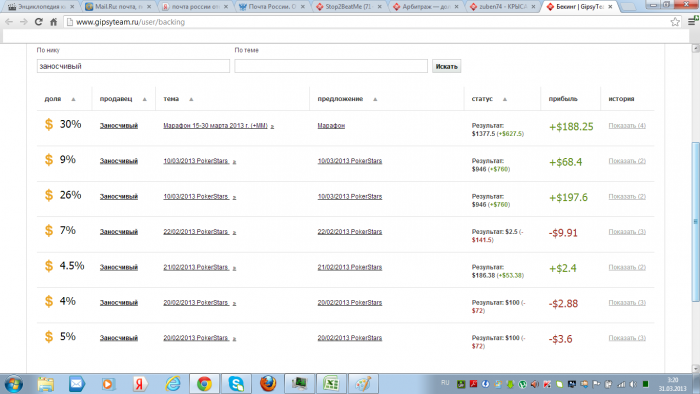Open the Windows Start button
The width and height of the screenshot is (700, 394).
(13, 384)
